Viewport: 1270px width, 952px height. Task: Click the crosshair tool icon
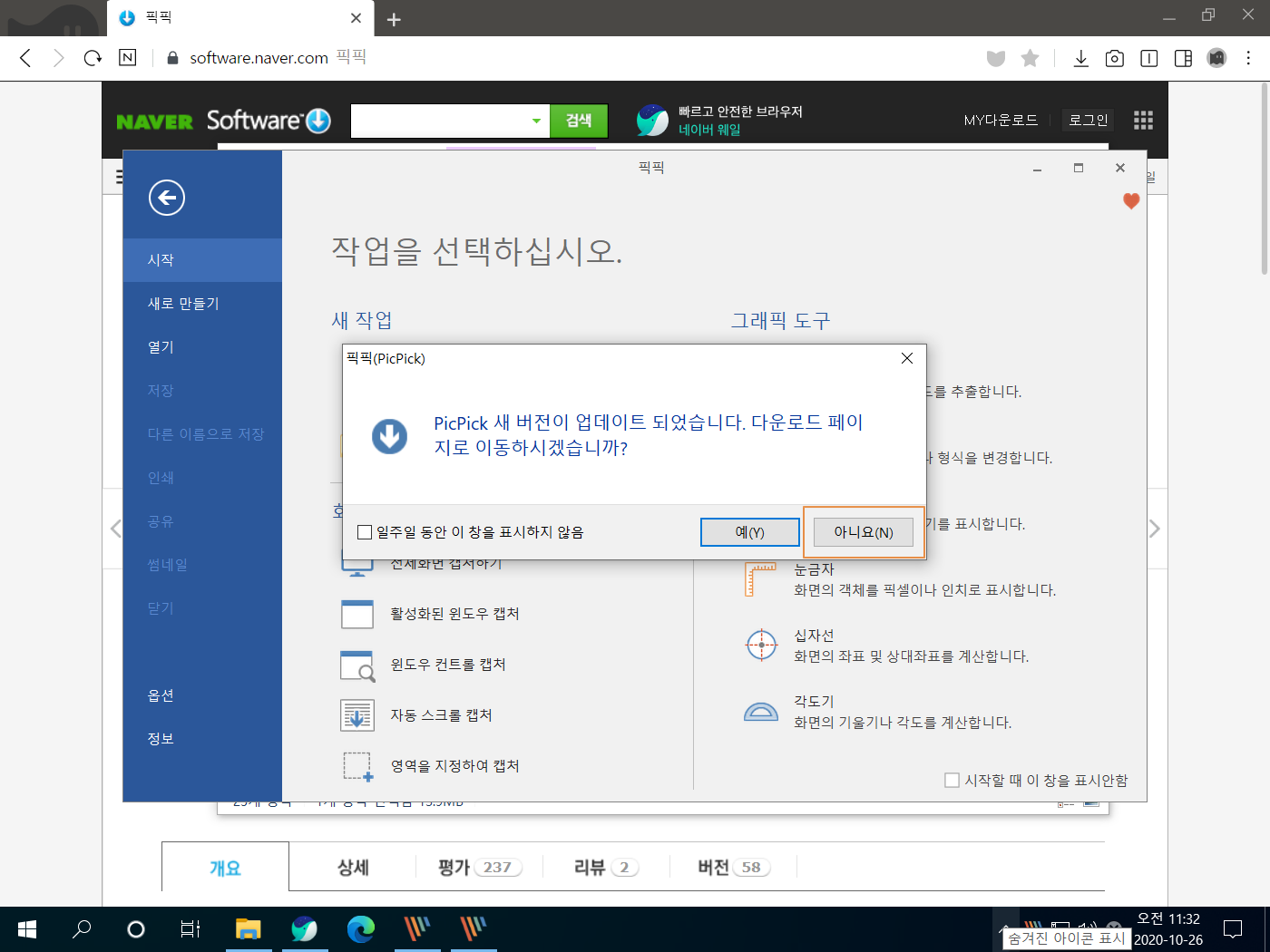pyautogui.click(x=761, y=646)
